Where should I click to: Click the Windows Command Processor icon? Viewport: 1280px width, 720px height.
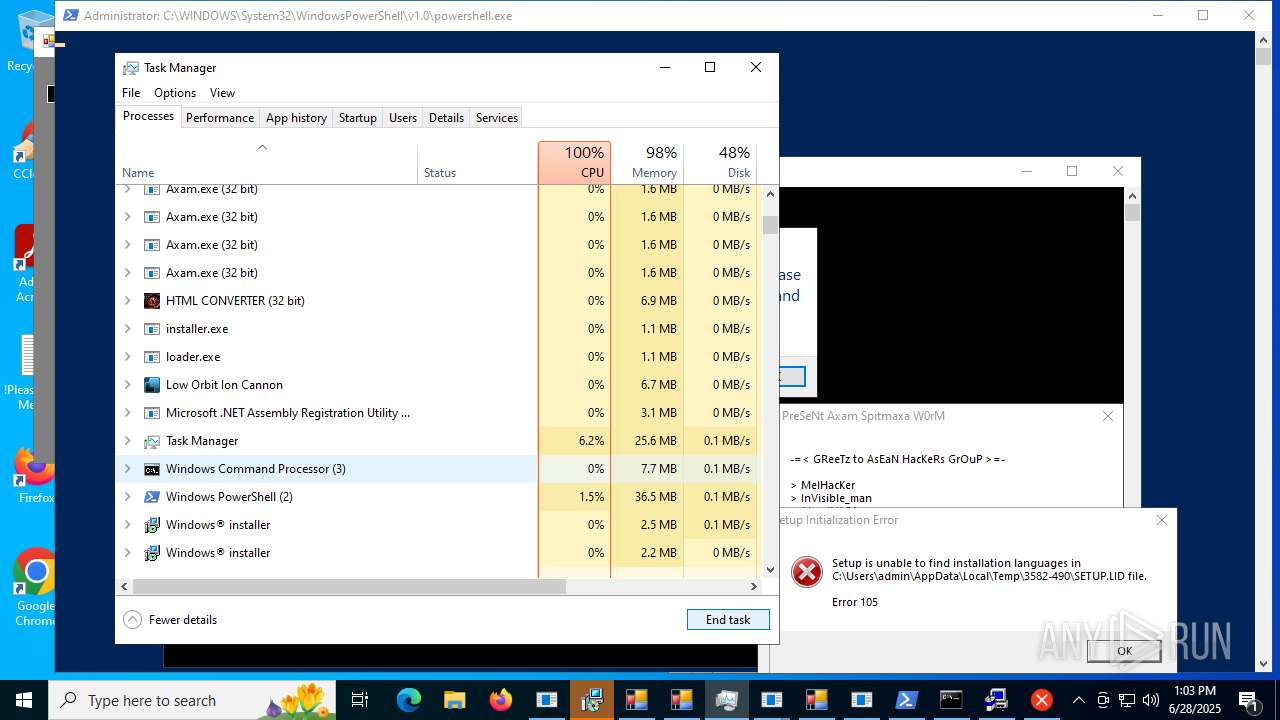pos(152,469)
